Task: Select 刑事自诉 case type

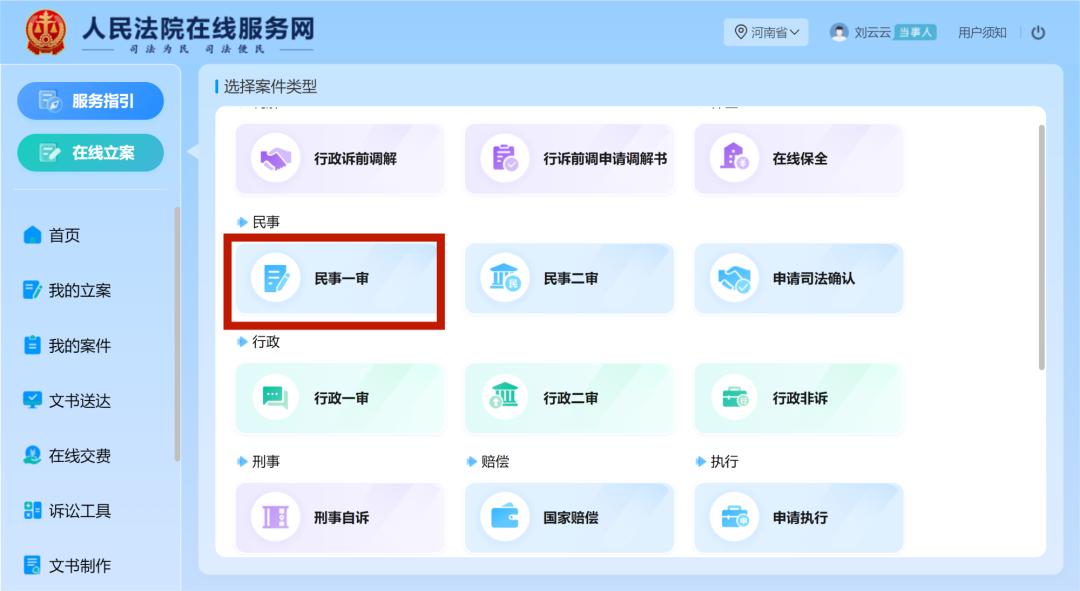Action: [340, 517]
